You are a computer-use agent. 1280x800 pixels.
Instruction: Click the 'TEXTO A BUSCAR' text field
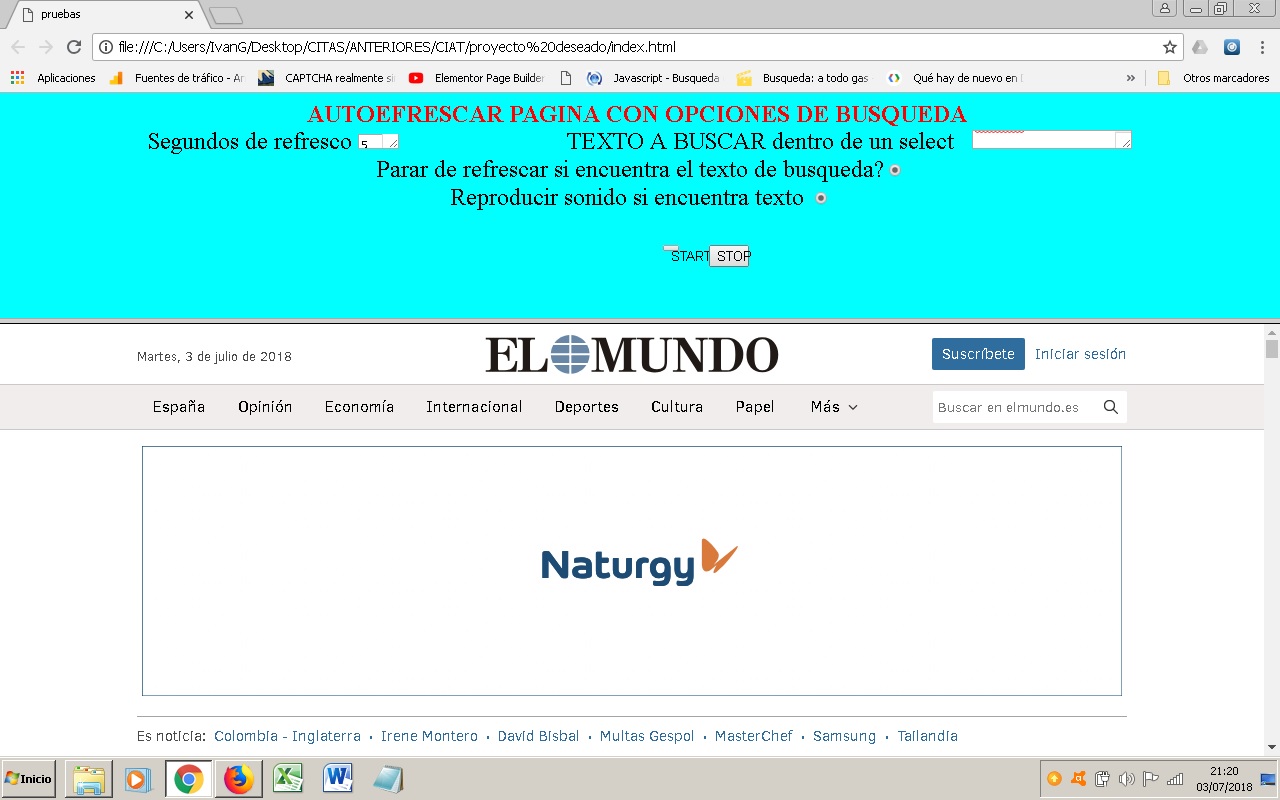click(x=1051, y=140)
